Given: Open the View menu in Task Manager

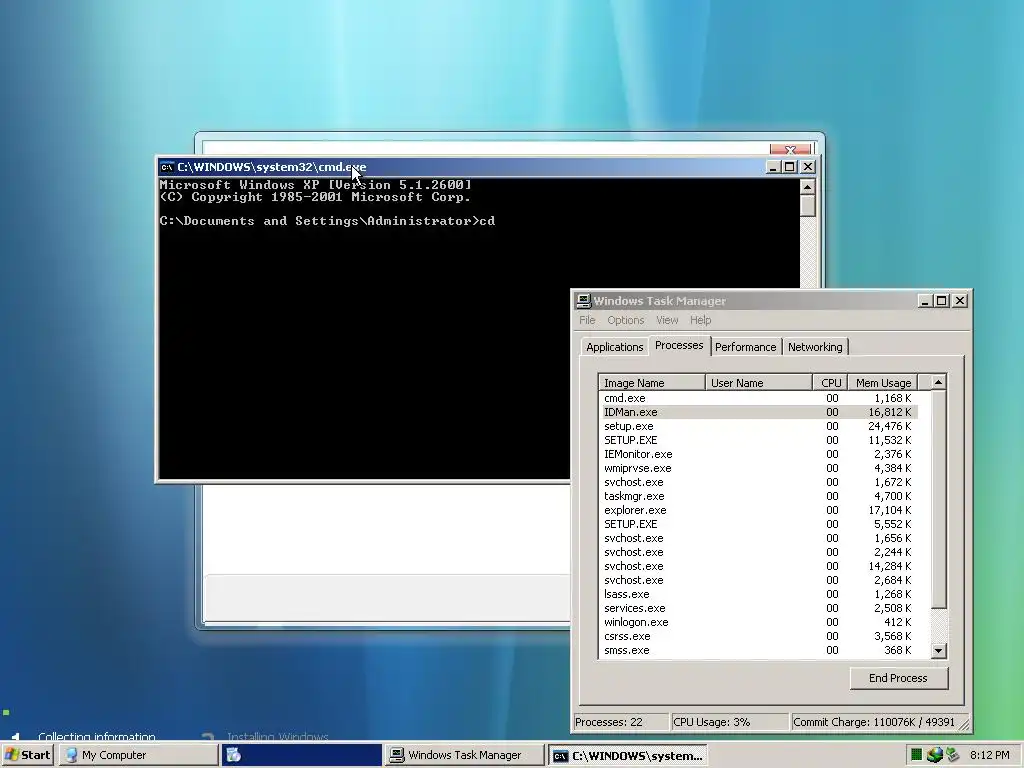Looking at the screenshot, I should (x=667, y=320).
